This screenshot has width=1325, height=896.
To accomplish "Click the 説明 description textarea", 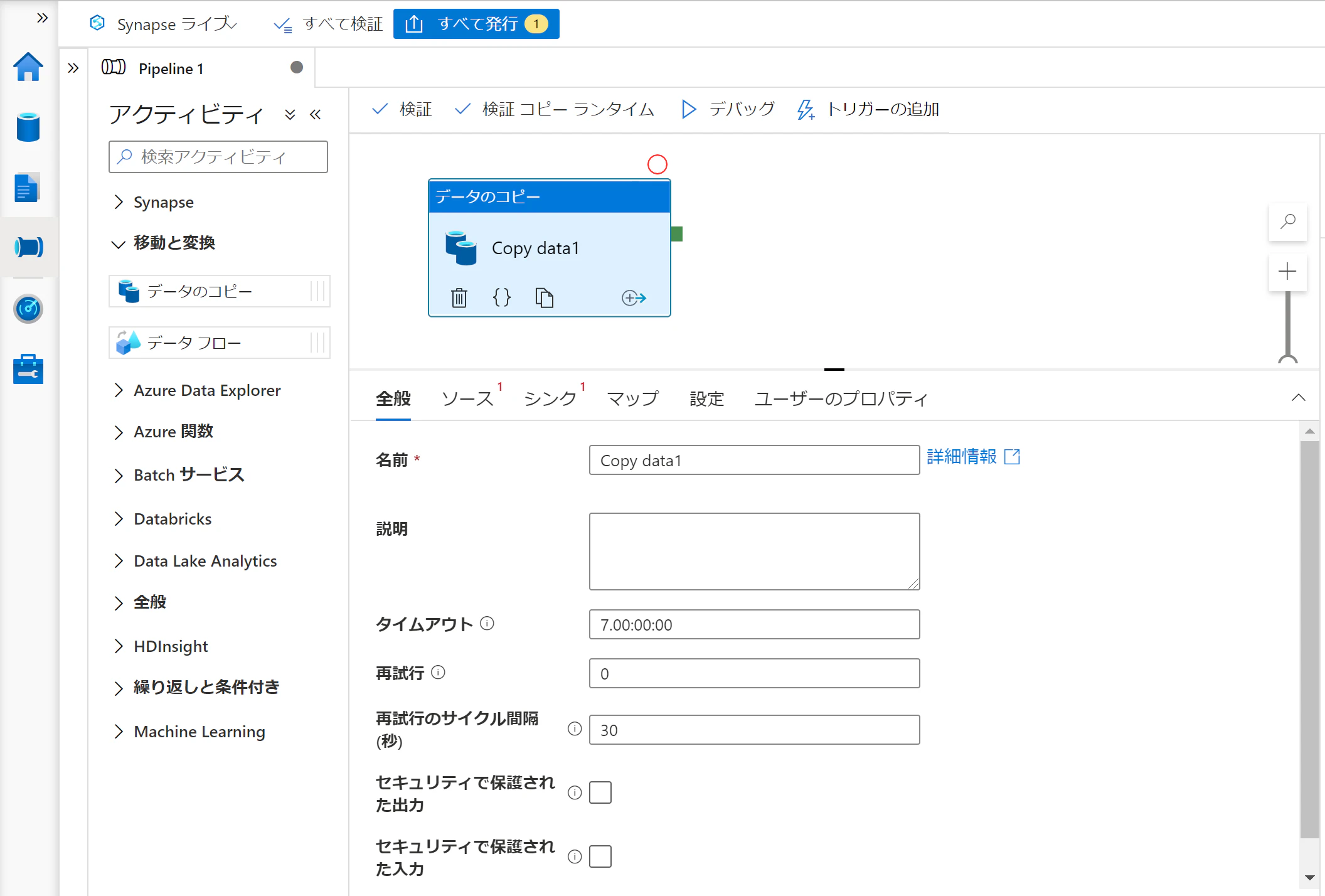I will [x=755, y=552].
